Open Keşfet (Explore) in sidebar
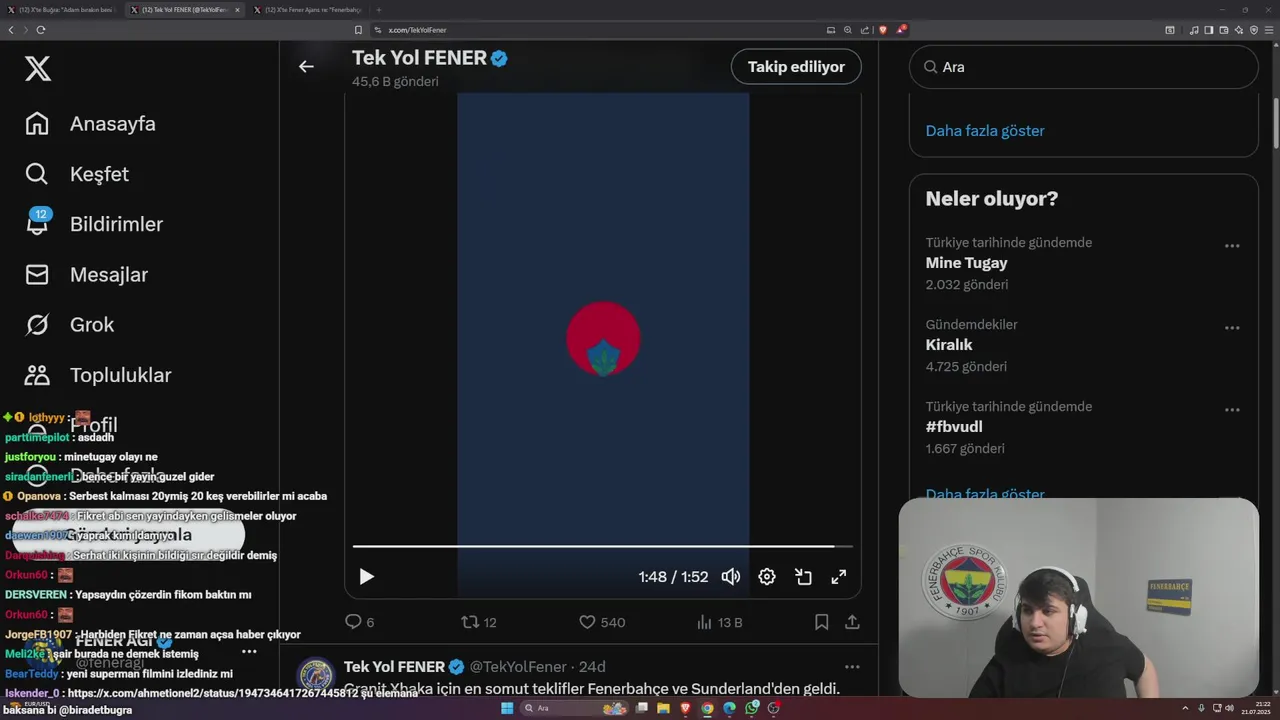The height and width of the screenshot is (720, 1280). 77,174
